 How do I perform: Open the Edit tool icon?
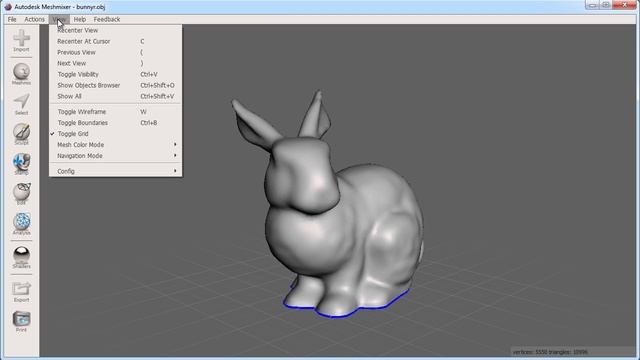coord(21,194)
